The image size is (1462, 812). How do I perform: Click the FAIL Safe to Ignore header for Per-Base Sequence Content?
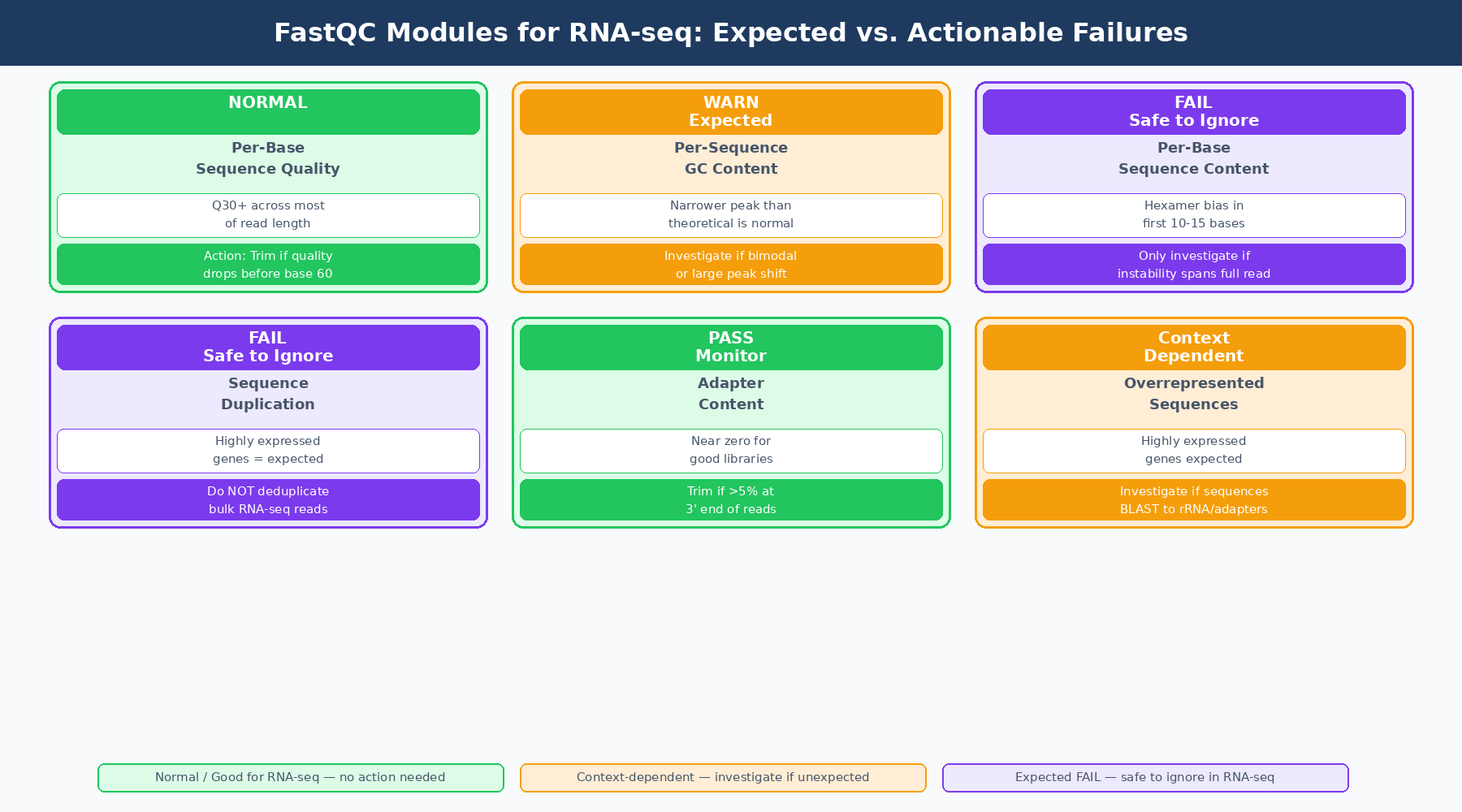(x=1193, y=111)
